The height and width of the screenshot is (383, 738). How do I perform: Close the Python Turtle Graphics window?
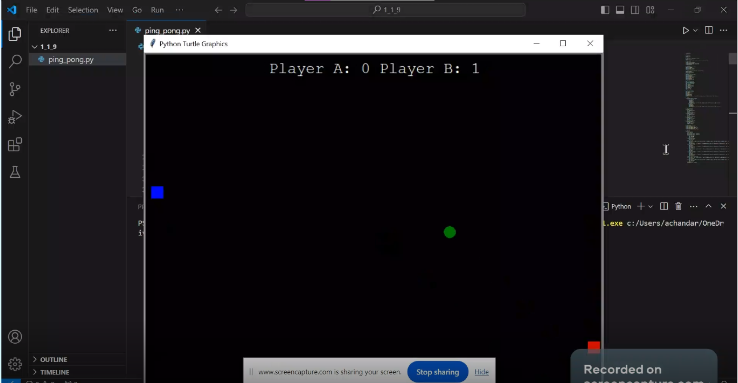(x=590, y=43)
